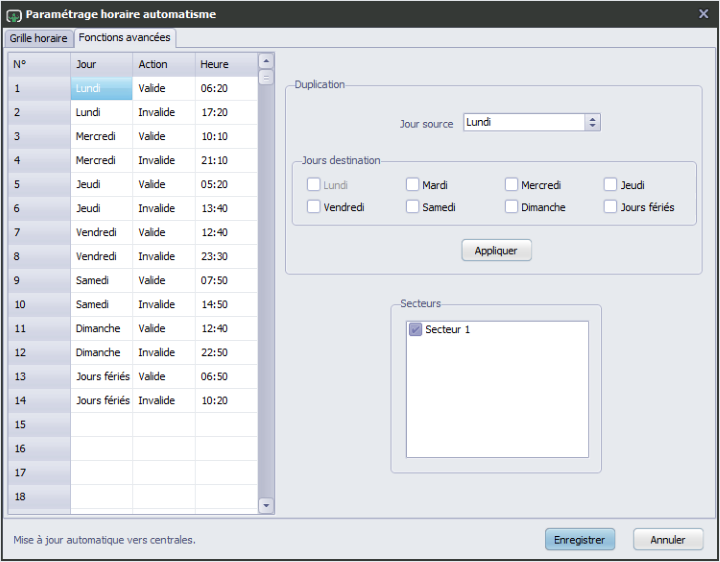Click the 06:50 time cell

click(x=226, y=376)
